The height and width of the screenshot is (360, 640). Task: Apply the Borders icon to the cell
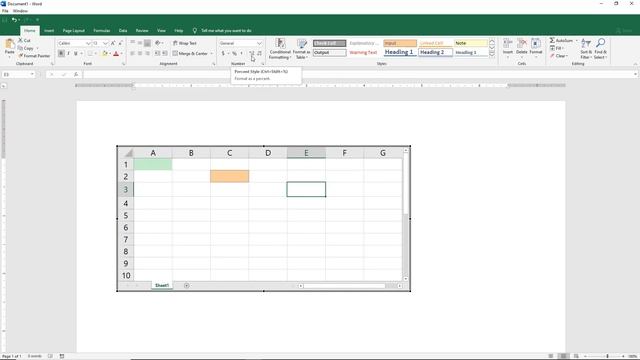(90, 53)
